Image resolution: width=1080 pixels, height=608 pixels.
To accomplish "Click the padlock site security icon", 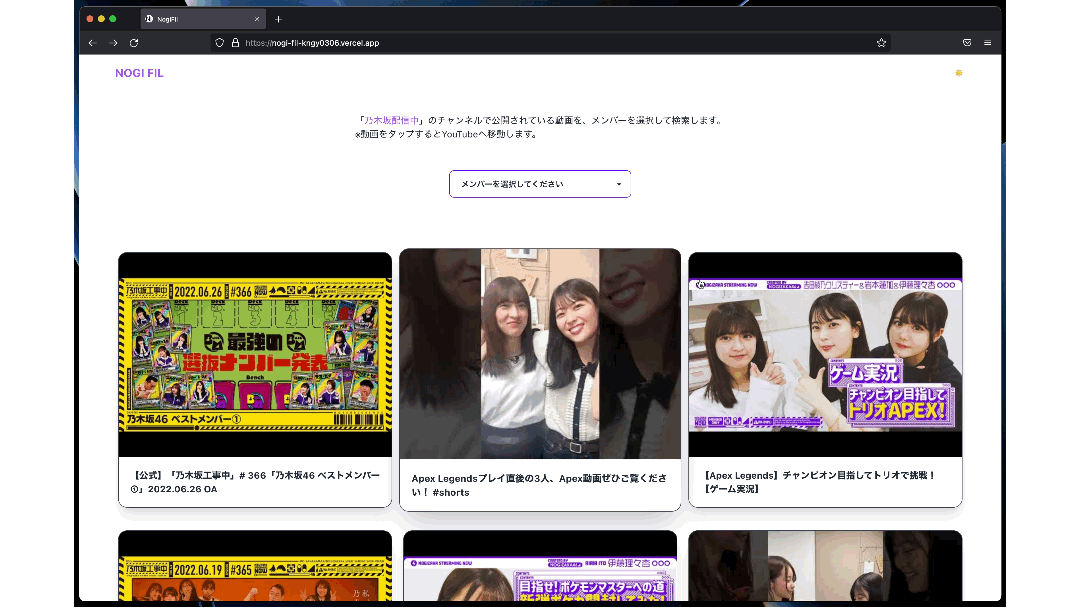I will [x=236, y=43].
